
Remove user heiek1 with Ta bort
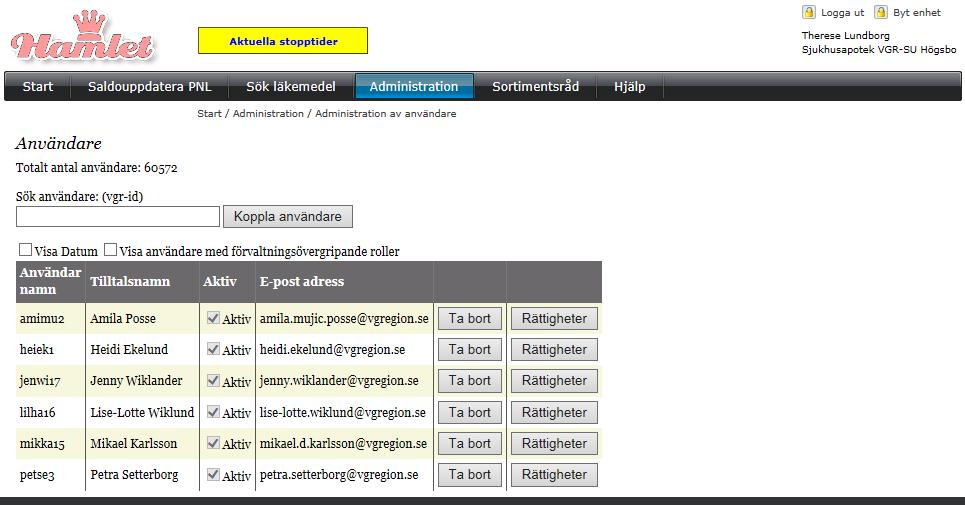pos(470,349)
